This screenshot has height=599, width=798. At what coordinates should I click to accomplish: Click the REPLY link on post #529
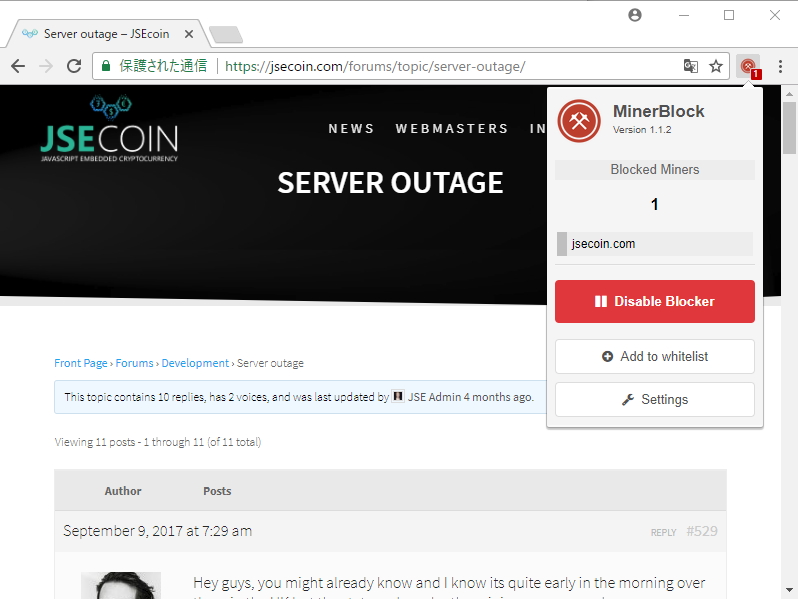663,532
